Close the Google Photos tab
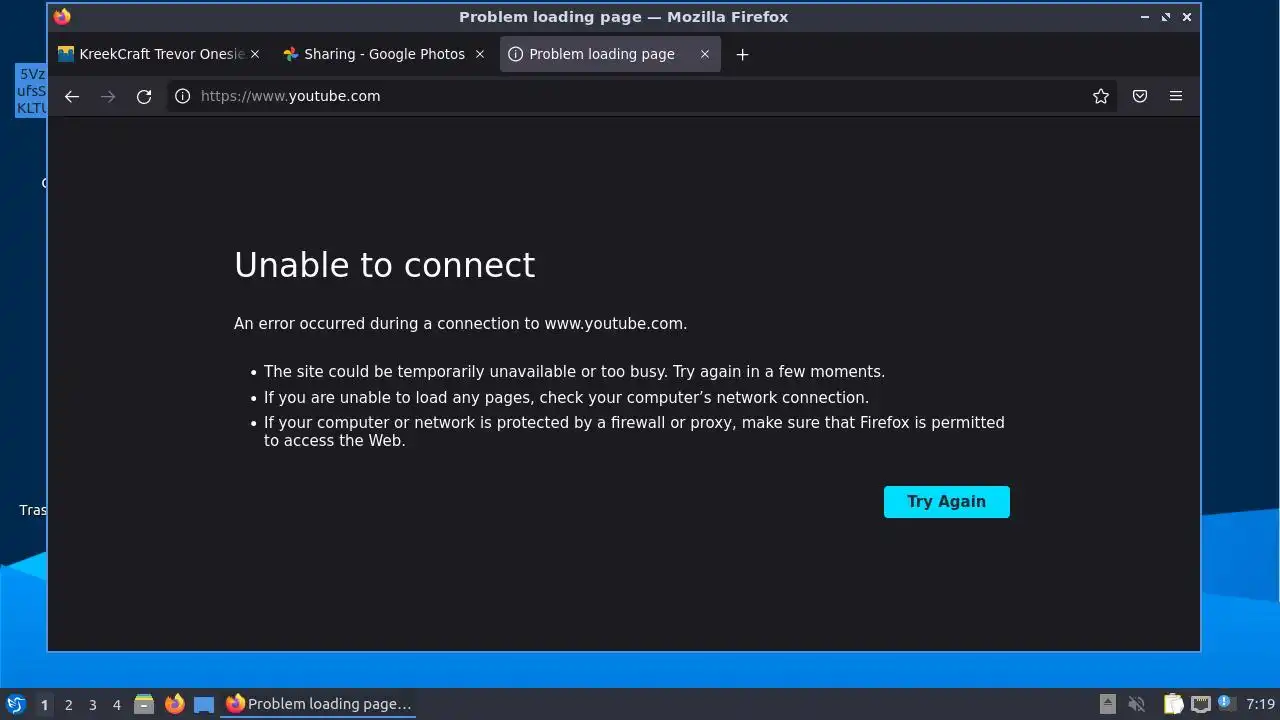The image size is (1280, 720). coord(480,54)
